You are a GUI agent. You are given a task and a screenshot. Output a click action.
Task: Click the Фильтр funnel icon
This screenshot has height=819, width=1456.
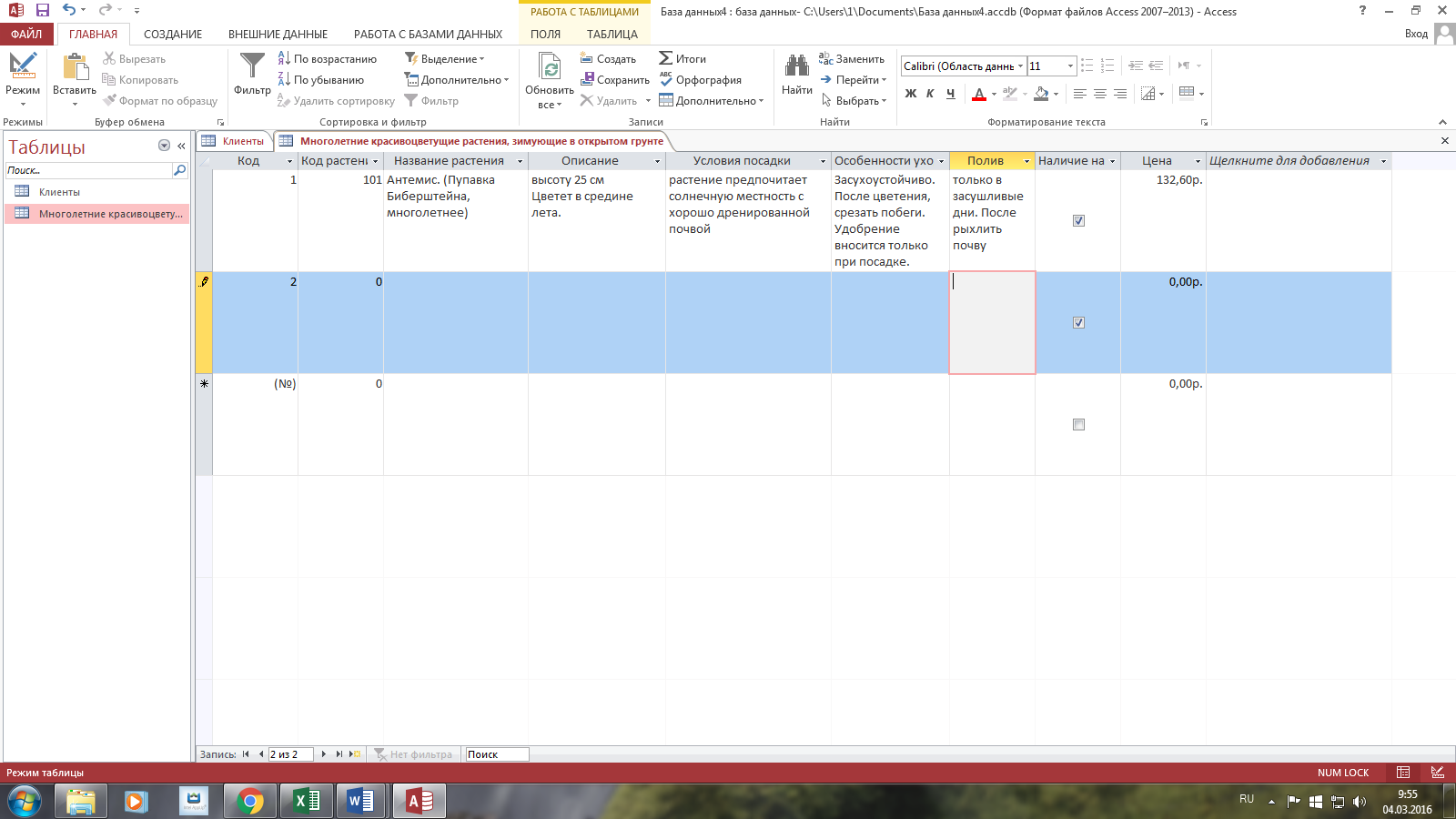click(252, 66)
